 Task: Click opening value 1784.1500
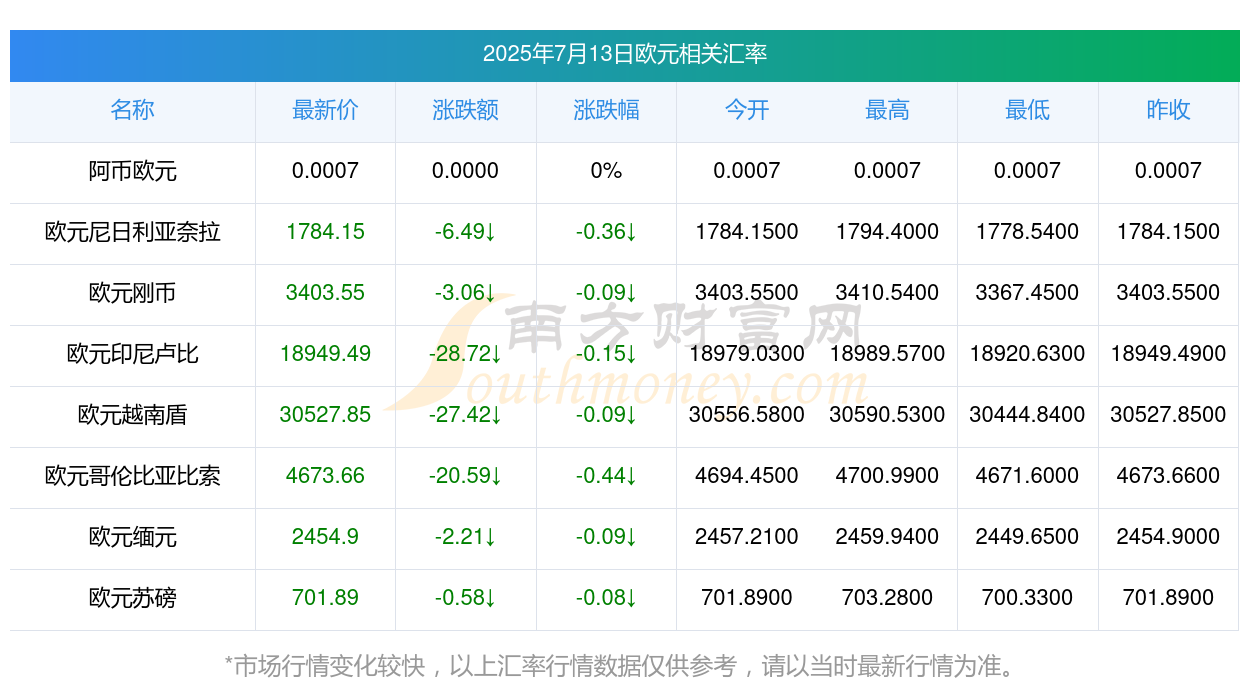[747, 232]
